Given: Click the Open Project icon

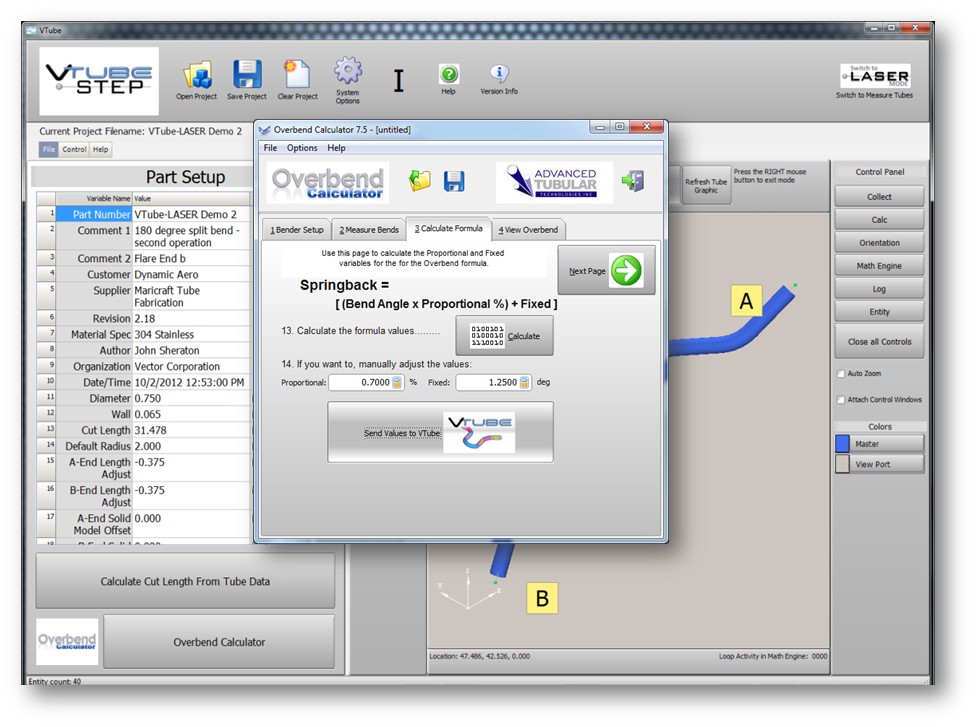Looking at the screenshot, I should [197, 76].
